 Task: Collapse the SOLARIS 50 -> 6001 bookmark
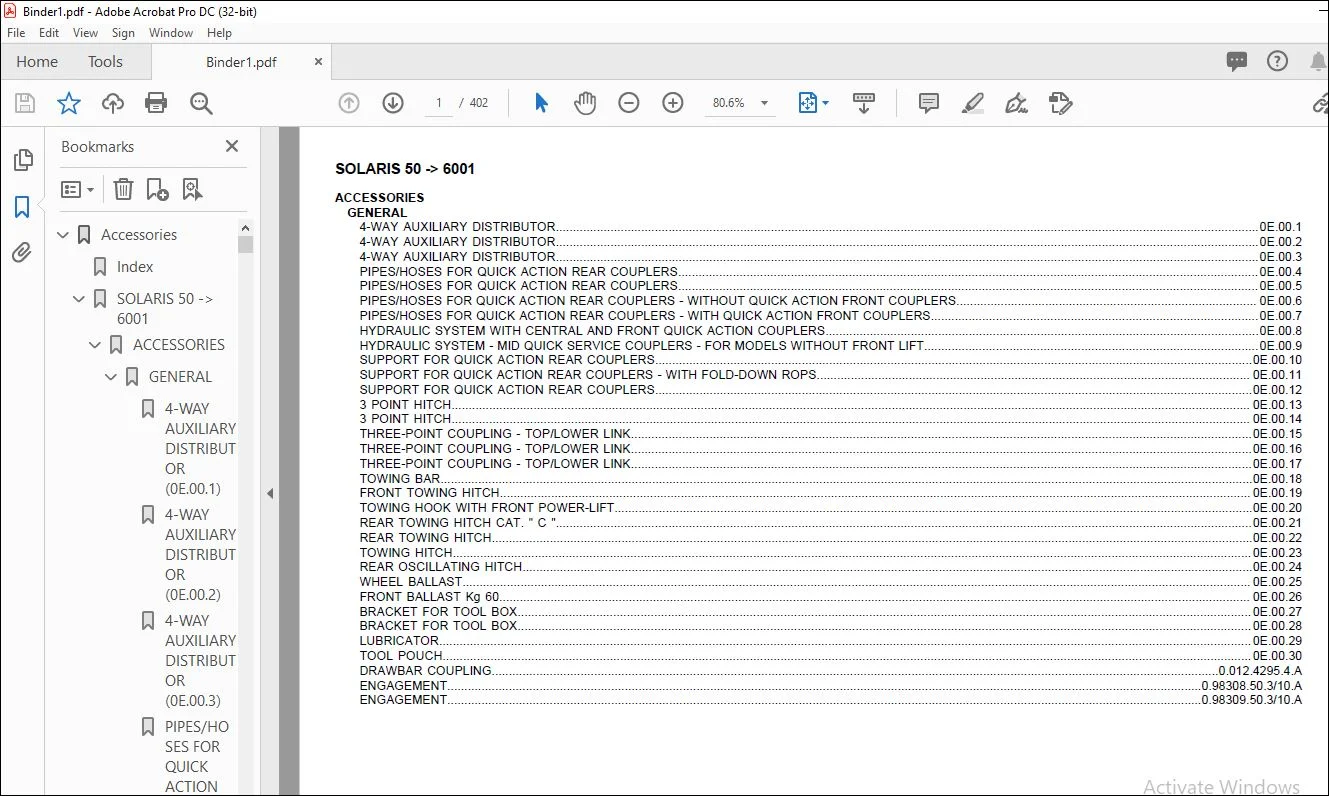tap(79, 299)
